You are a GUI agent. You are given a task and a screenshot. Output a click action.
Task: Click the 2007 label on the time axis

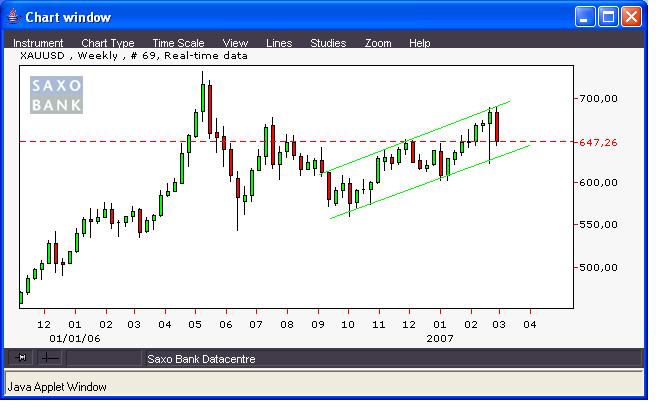point(441,338)
